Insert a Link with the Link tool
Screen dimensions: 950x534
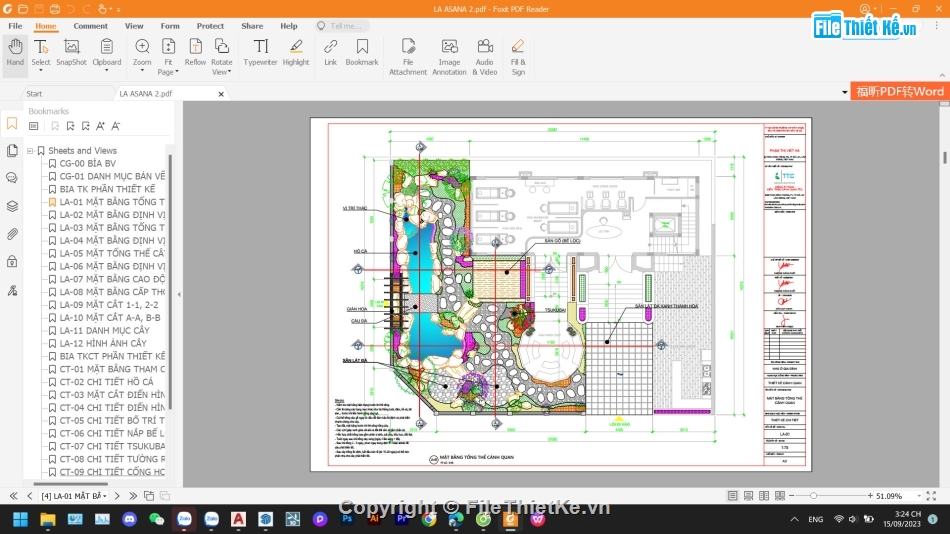coord(330,53)
